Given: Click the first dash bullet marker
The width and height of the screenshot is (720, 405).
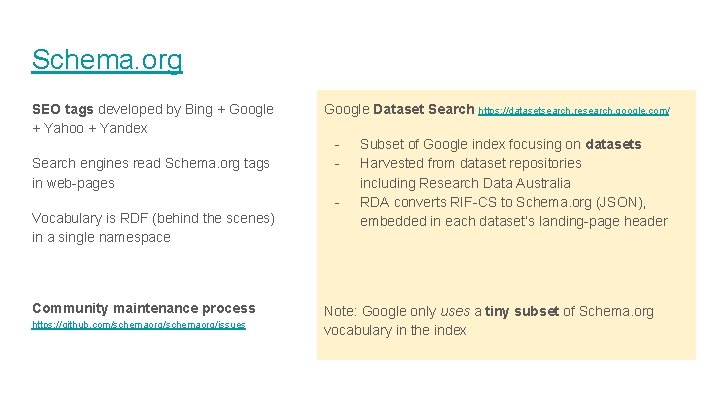Looking at the screenshot, I should pos(338,144).
